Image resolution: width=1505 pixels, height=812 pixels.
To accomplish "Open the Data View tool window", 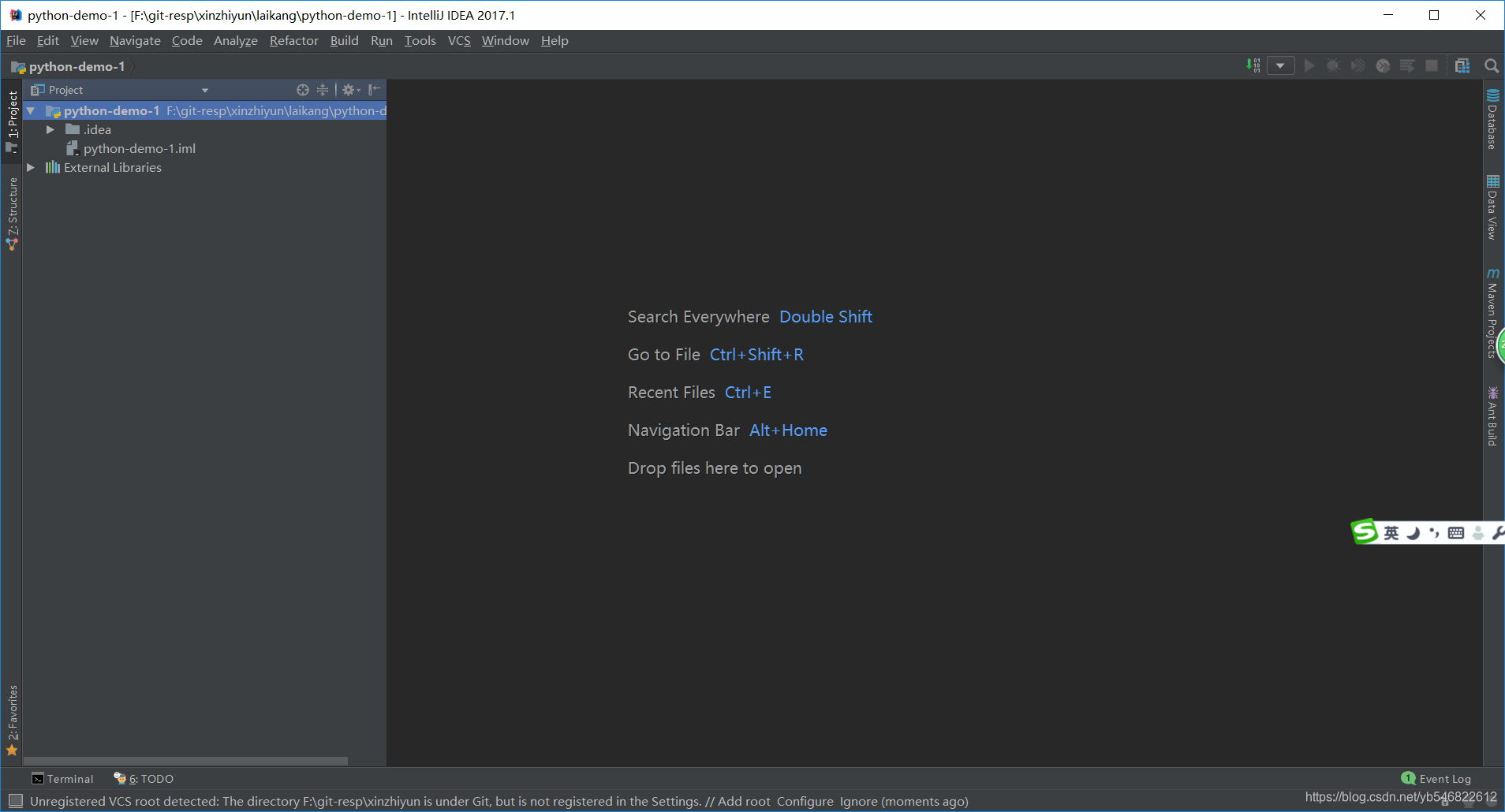I will click(1492, 207).
